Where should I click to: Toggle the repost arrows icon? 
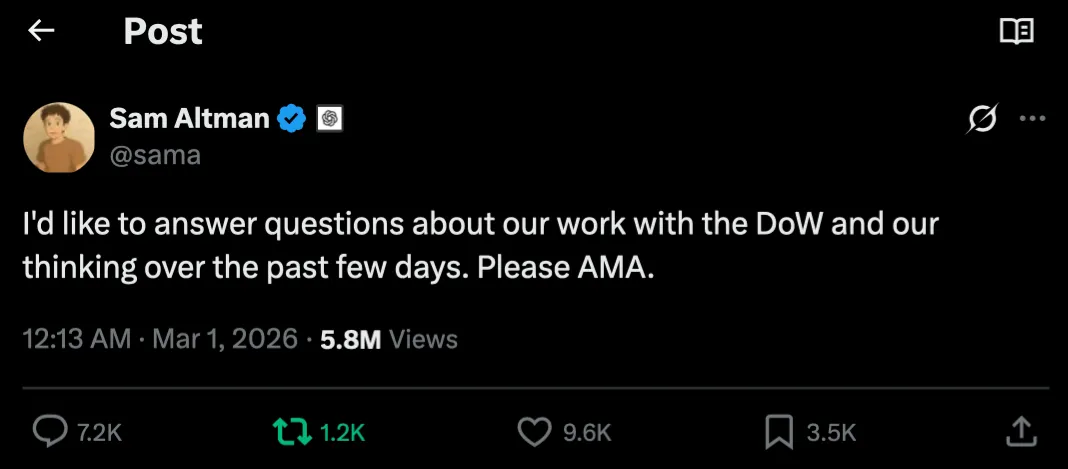(292, 432)
